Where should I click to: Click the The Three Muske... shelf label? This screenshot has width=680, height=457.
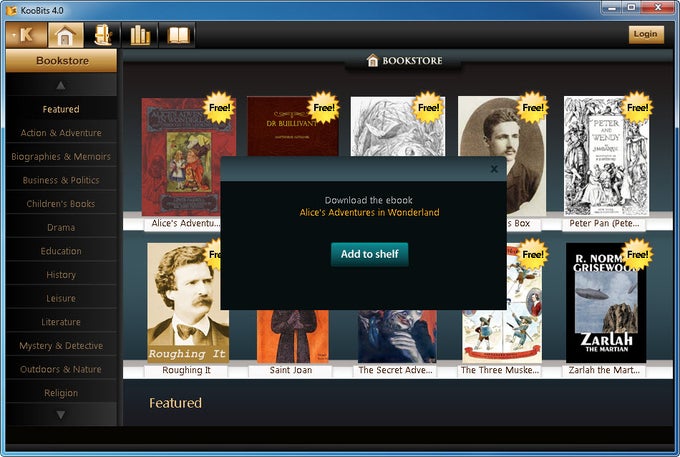tap(500, 370)
